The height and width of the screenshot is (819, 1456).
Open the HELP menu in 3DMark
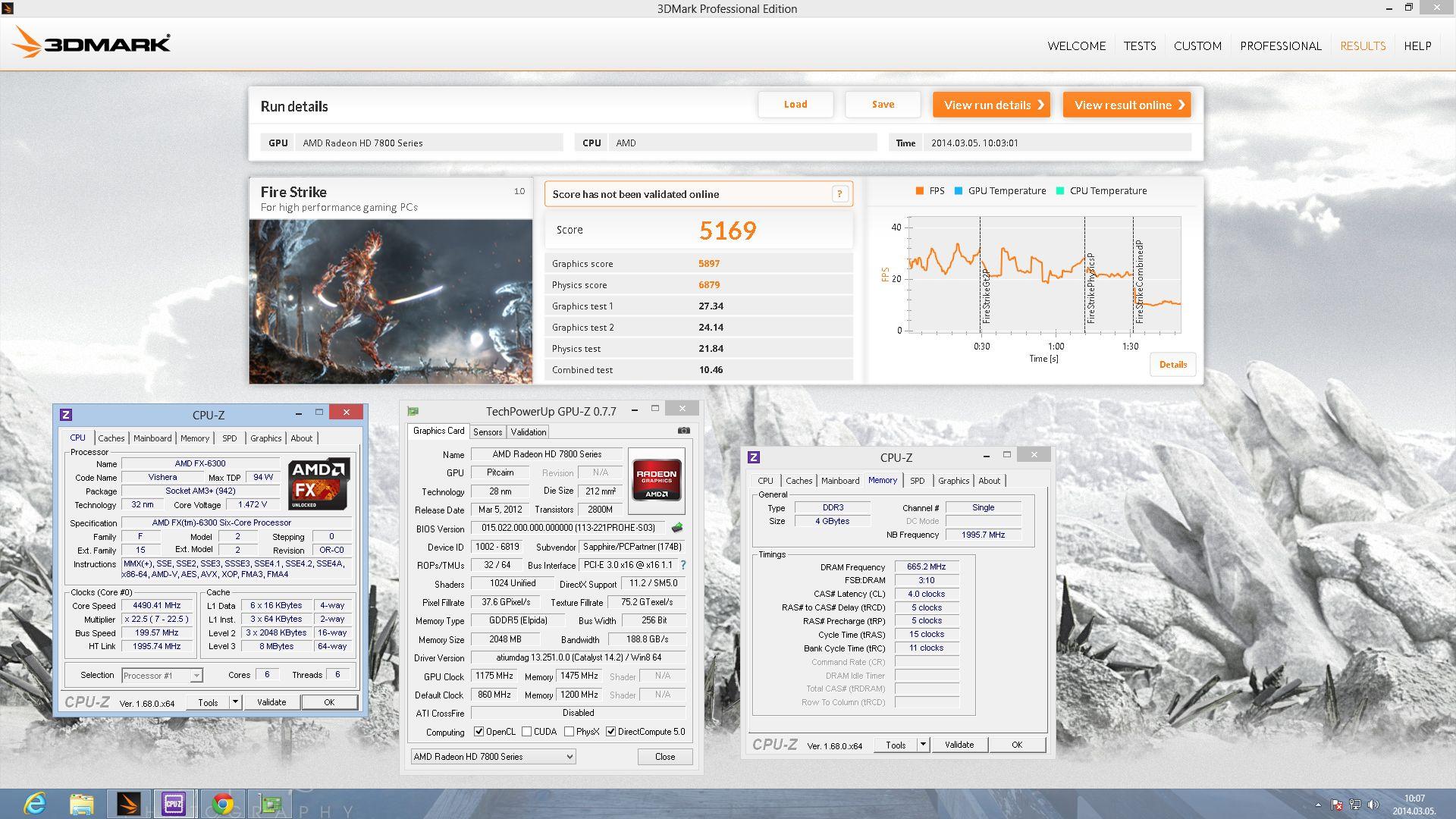1417,45
